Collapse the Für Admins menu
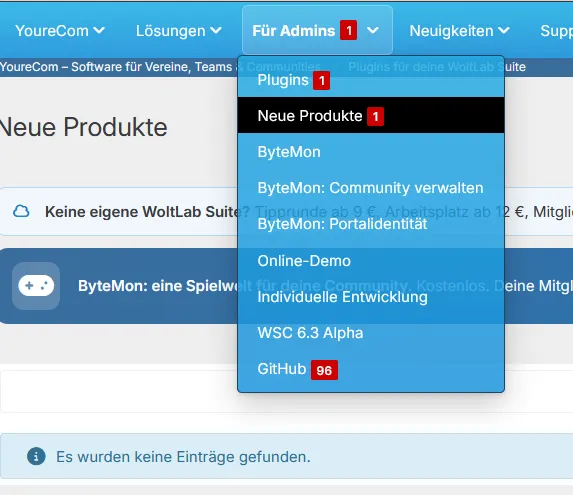573x495 pixels. pos(317,30)
